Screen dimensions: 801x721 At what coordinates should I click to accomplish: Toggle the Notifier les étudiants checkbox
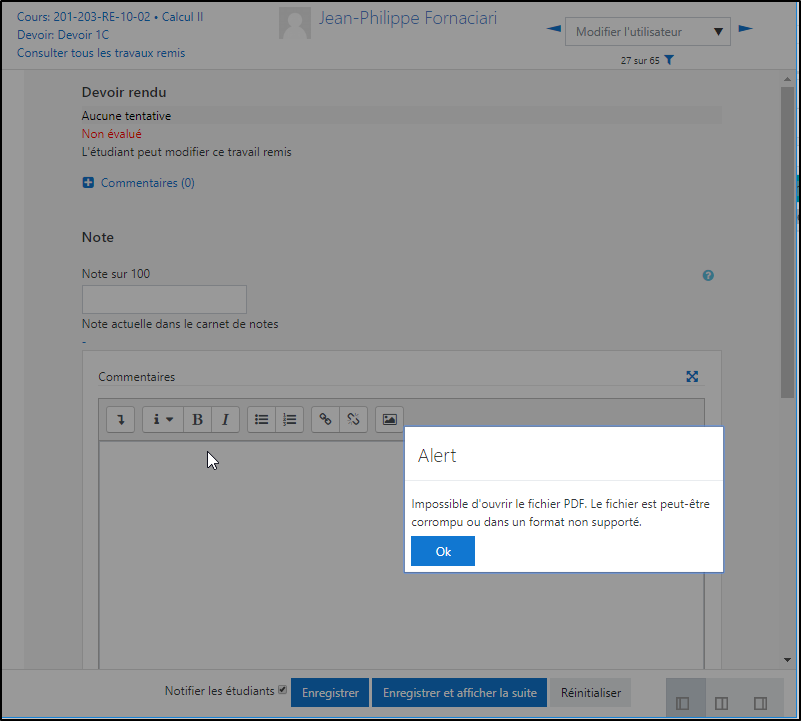282,690
